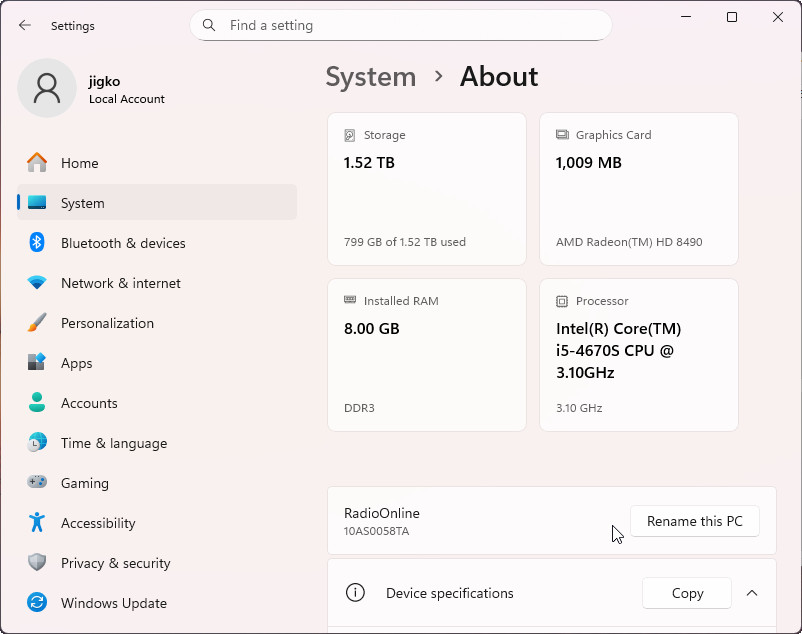This screenshot has height=634, width=802.
Task: Click the System breadcrumb link
Action: [x=371, y=77]
